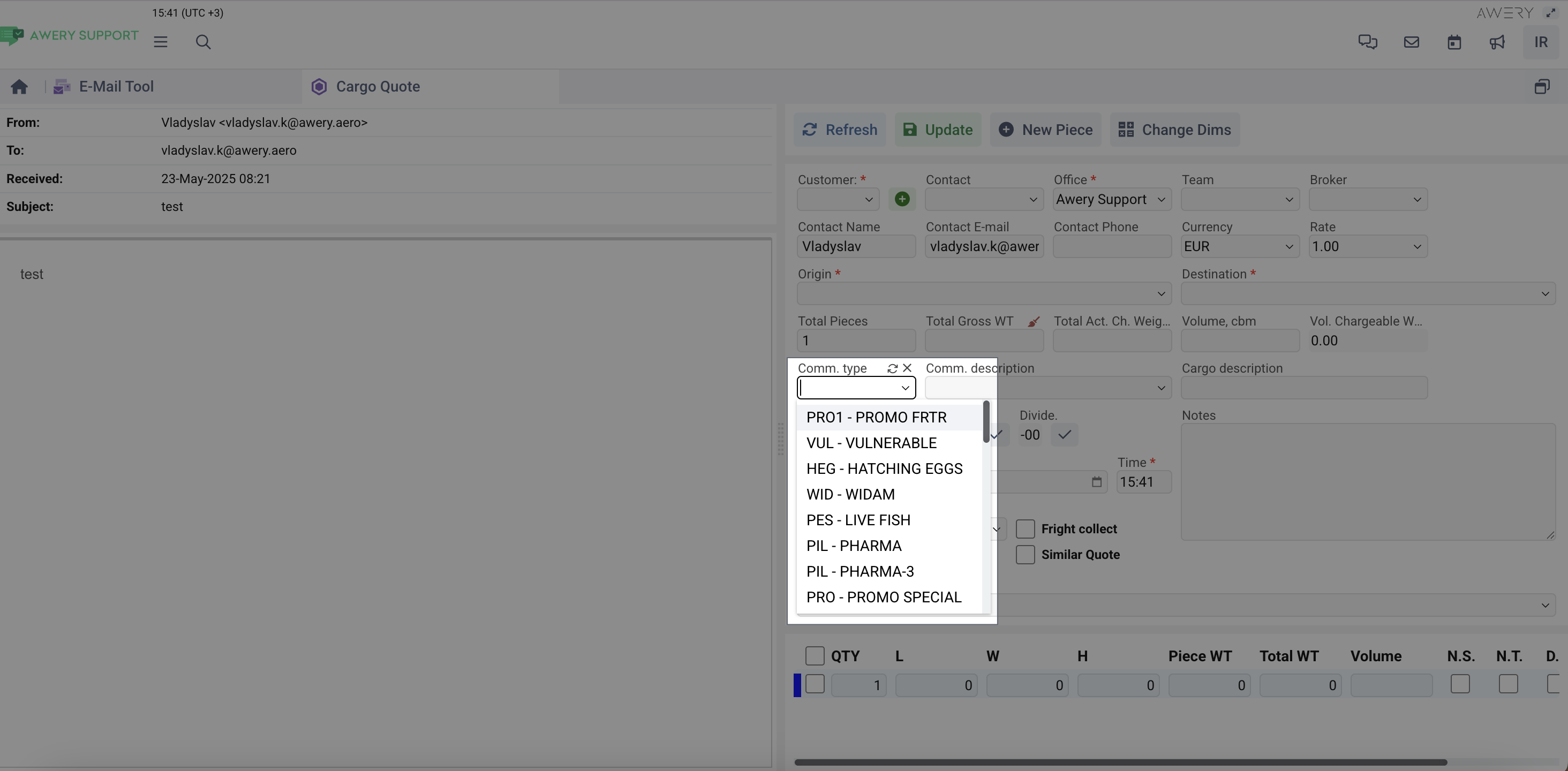Check the select-all checkbox beside QTY
Viewport: 1568px width, 771px height.
pos(814,656)
